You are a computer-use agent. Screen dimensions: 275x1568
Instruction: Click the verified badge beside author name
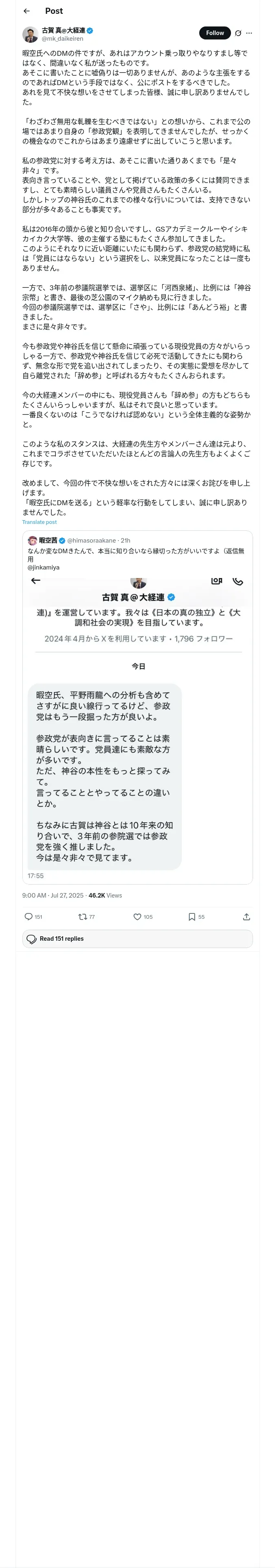tap(90, 30)
